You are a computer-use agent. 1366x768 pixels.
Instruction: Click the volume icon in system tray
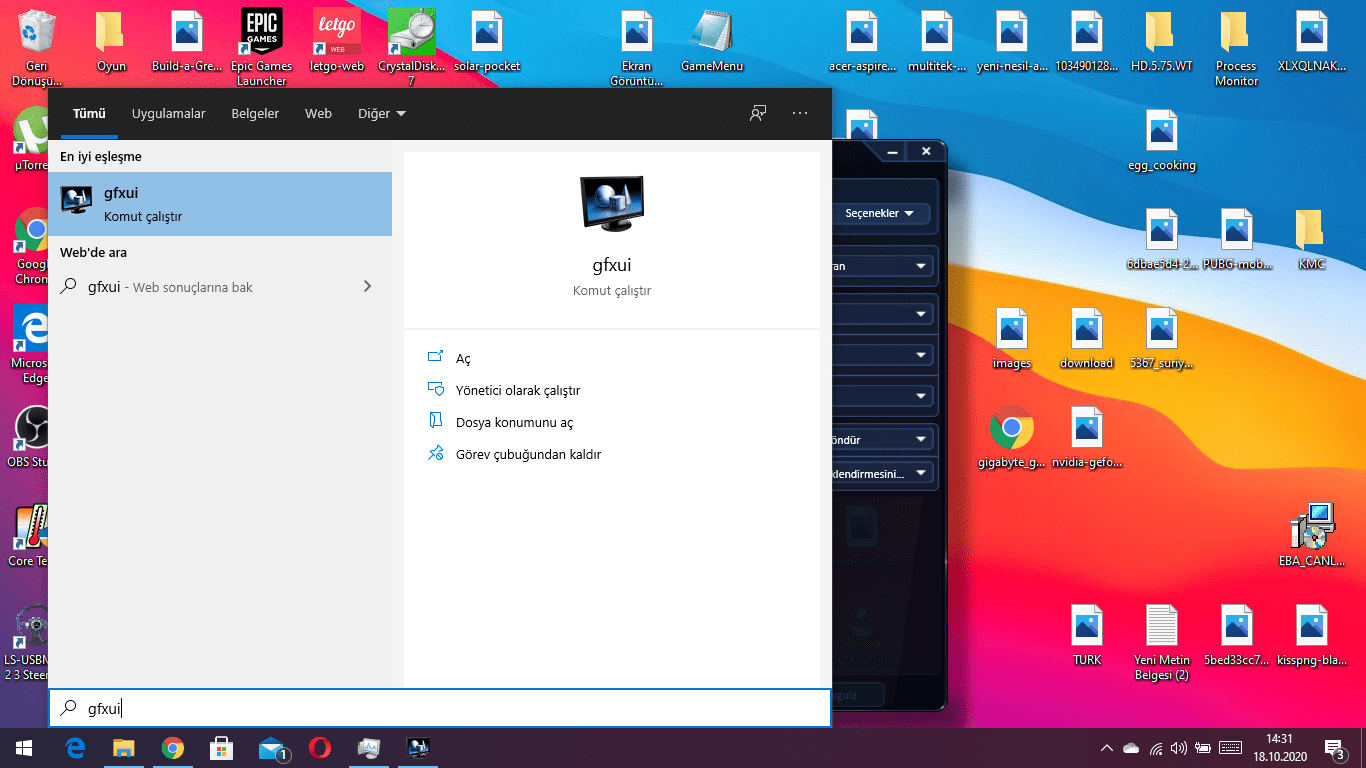(1179, 747)
